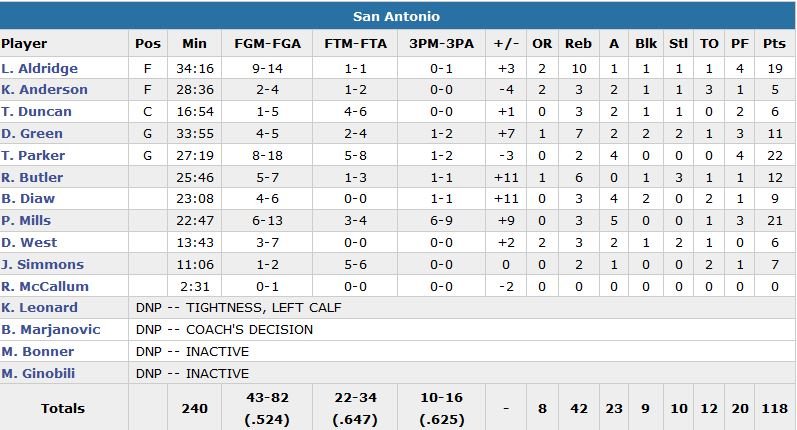Click the Pts column header
Viewport: 797px width, 430px height.
tap(774, 44)
